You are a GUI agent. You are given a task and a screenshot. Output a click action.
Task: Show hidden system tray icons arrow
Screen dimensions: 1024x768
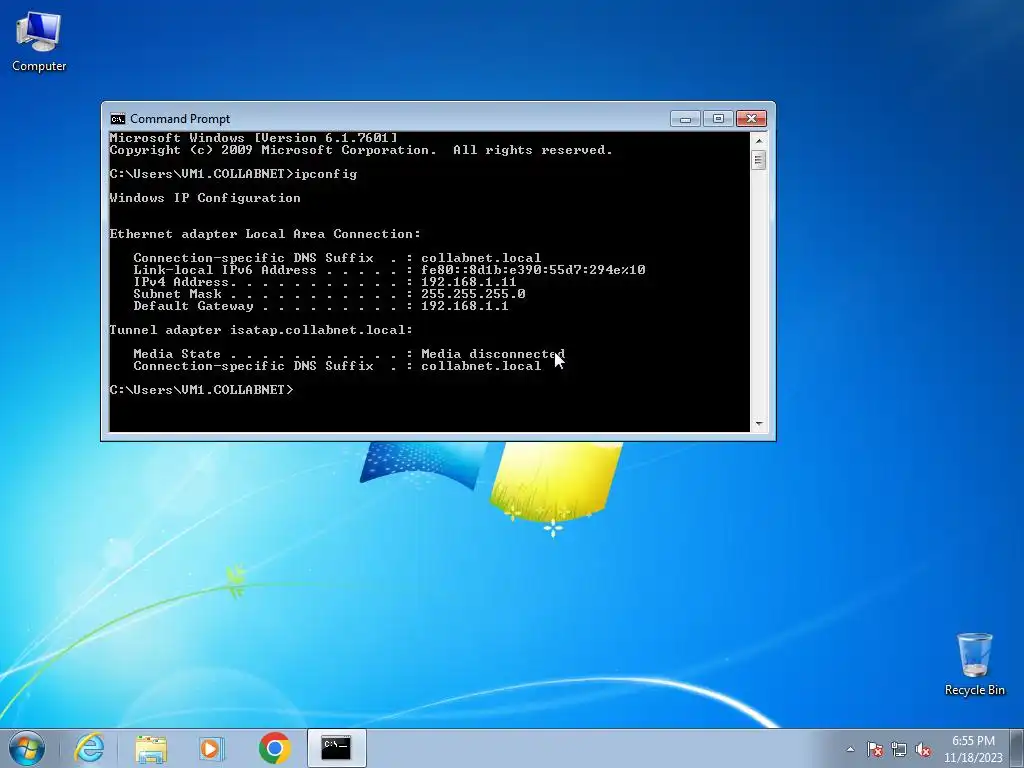tap(850, 749)
